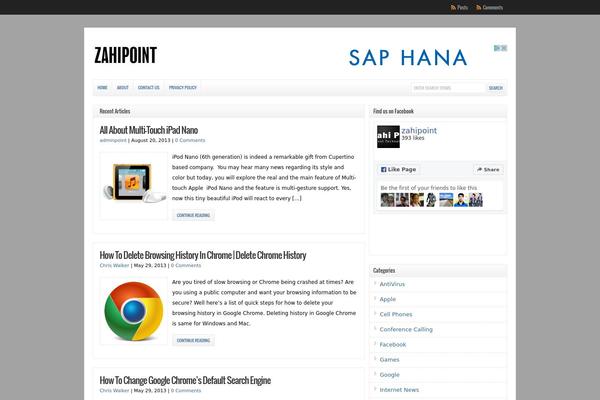Screen dimensions: 600x400
Task: Click the iPod Nano article thumbnail
Action: [x=134, y=186]
